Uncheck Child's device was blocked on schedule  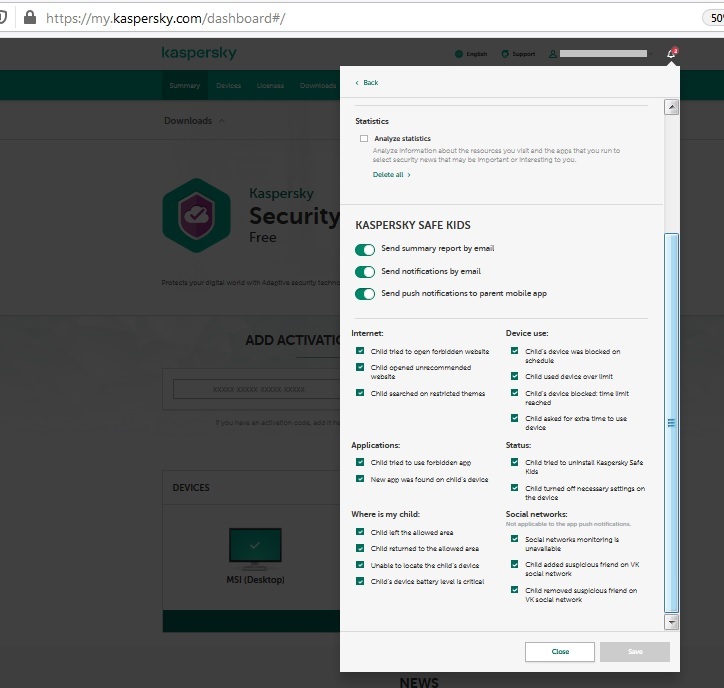[514, 351]
